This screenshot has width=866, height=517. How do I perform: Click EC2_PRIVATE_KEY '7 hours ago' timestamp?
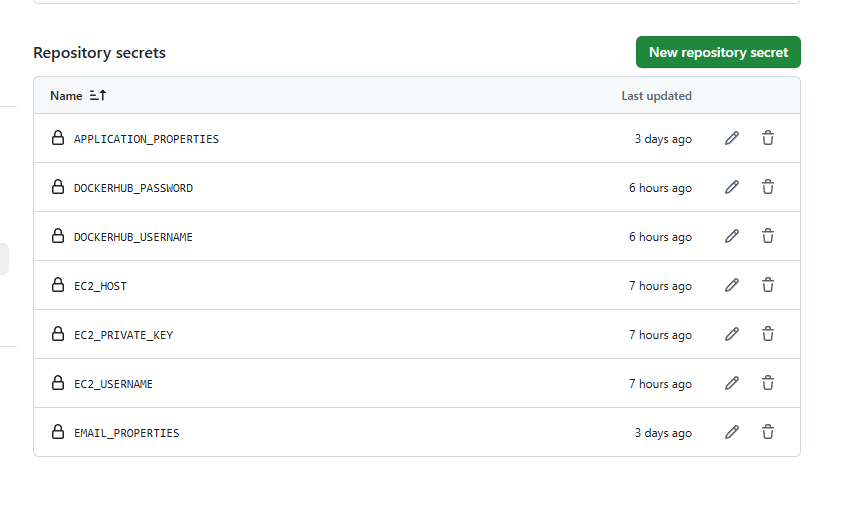coord(660,335)
